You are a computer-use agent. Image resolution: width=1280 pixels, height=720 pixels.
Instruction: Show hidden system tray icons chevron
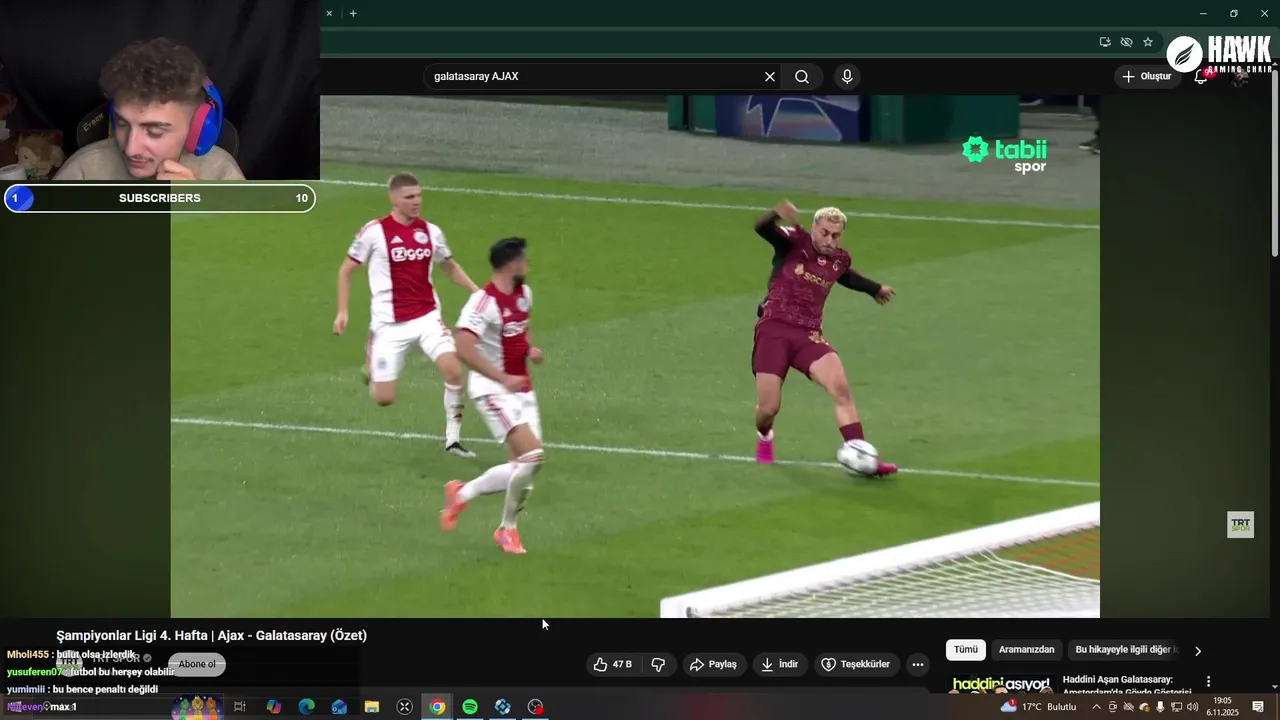click(1096, 707)
